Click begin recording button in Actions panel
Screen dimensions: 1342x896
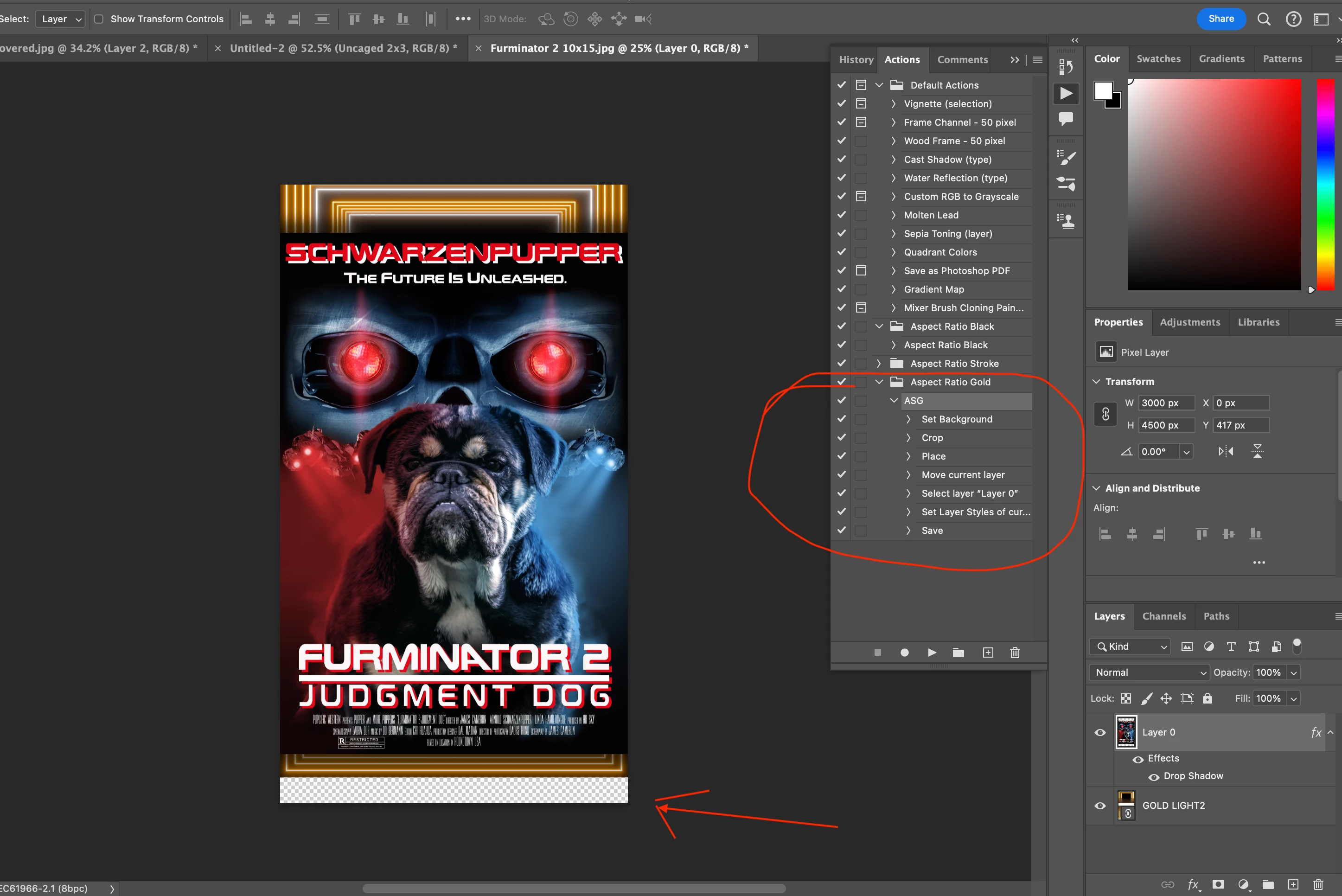tap(904, 653)
